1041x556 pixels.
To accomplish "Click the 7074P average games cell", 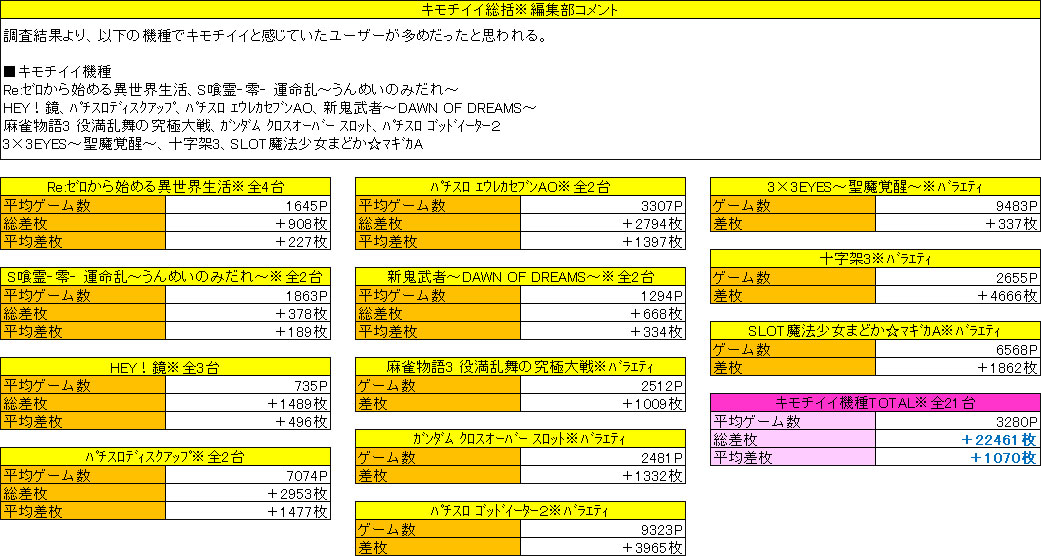I will click(x=247, y=475).
